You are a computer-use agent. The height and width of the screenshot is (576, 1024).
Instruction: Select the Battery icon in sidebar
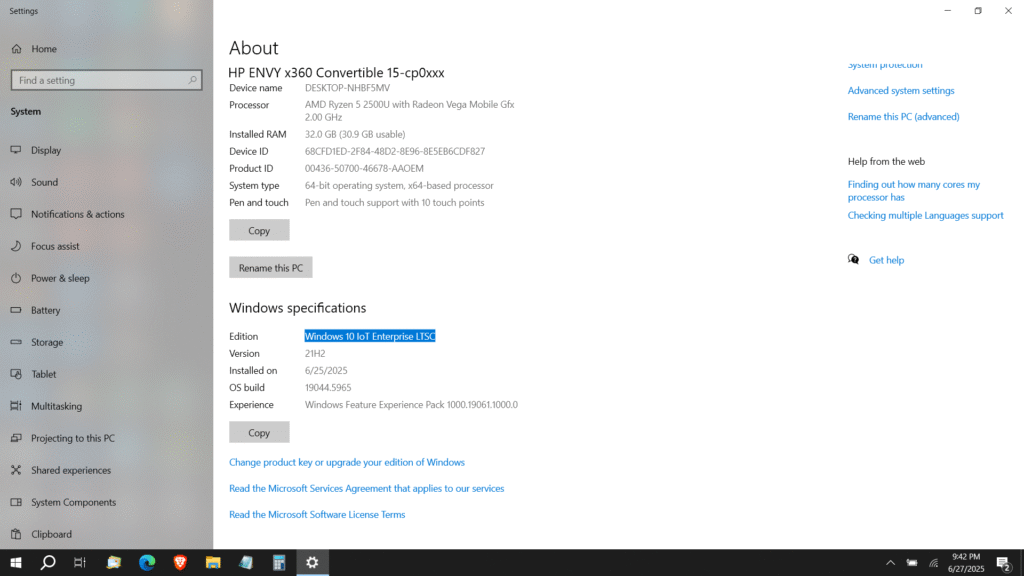pyautogui.click(x=16, y=310)
